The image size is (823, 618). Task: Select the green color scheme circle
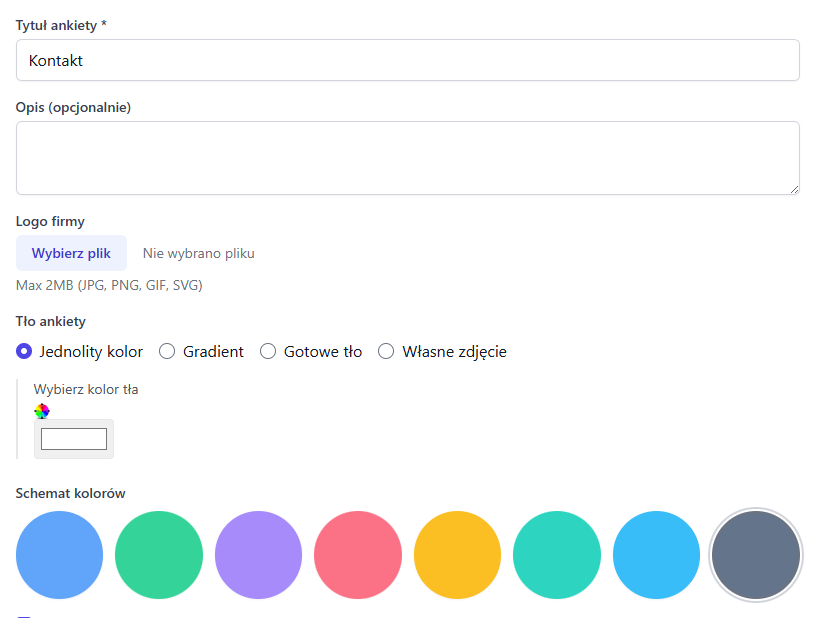(158, 555)
